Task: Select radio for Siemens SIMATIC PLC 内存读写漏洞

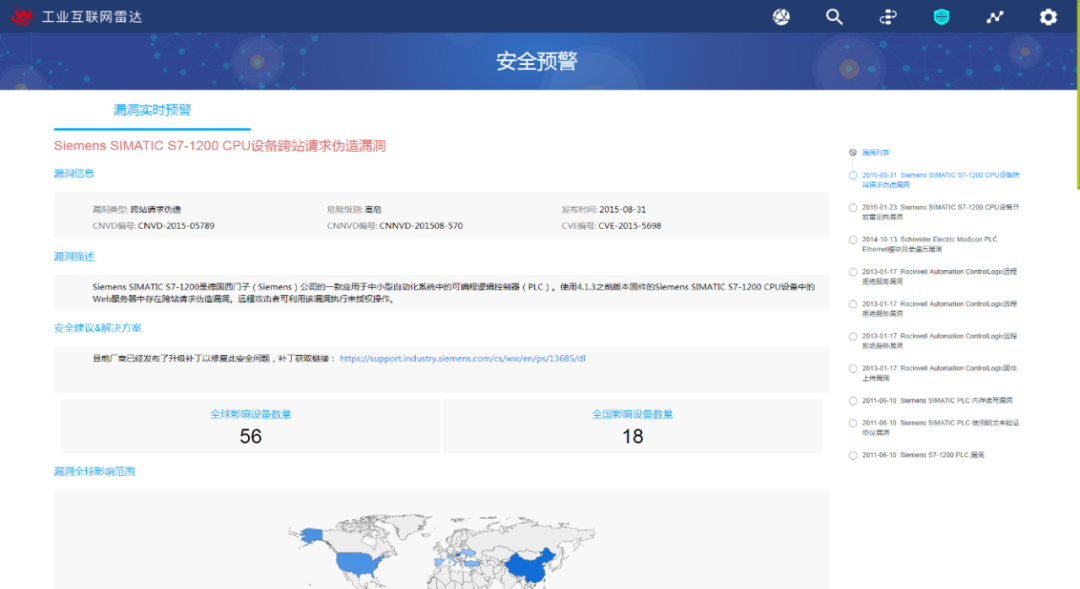Action: point(853,401)
